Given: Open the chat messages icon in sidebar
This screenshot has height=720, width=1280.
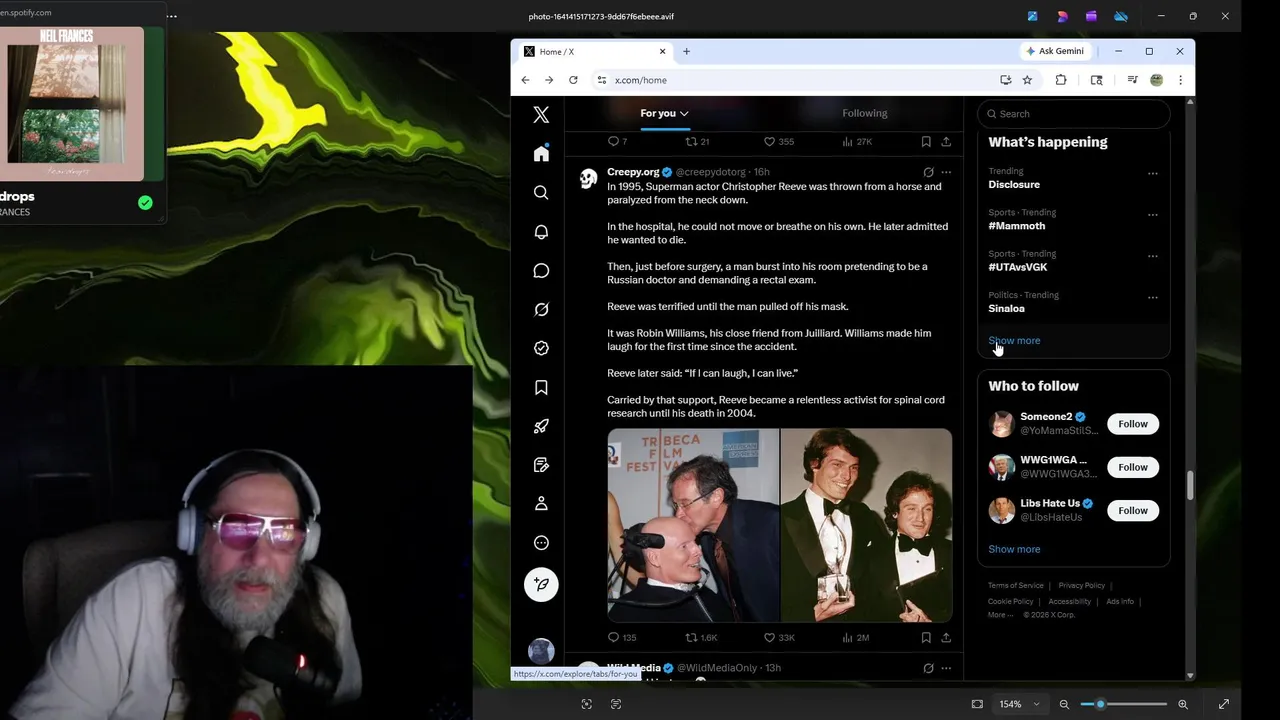Looking at the screenshot, I should pyautogui.click(x=541, y=270).
